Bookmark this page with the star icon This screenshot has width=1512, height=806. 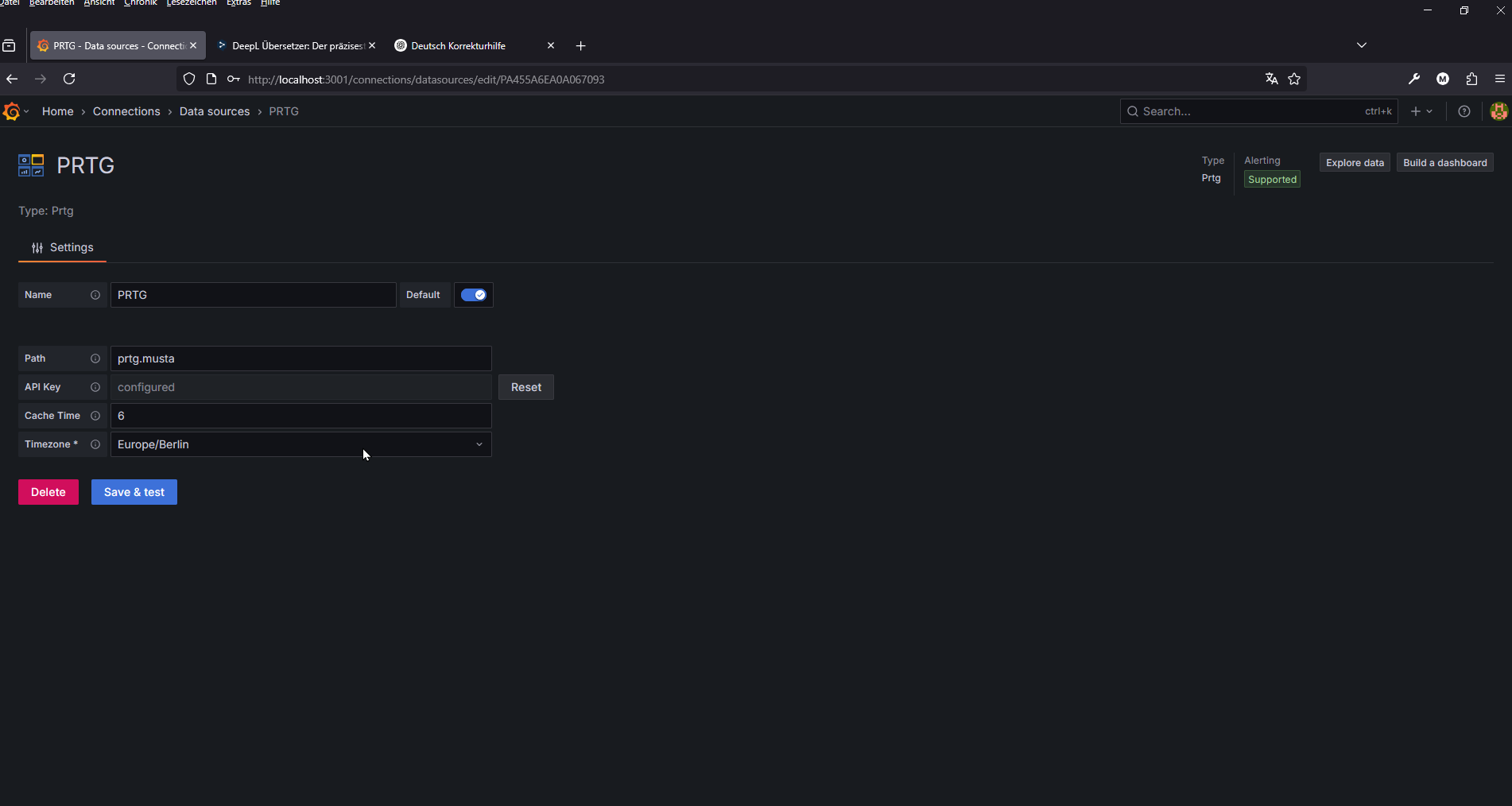(x=1294, y=79)
